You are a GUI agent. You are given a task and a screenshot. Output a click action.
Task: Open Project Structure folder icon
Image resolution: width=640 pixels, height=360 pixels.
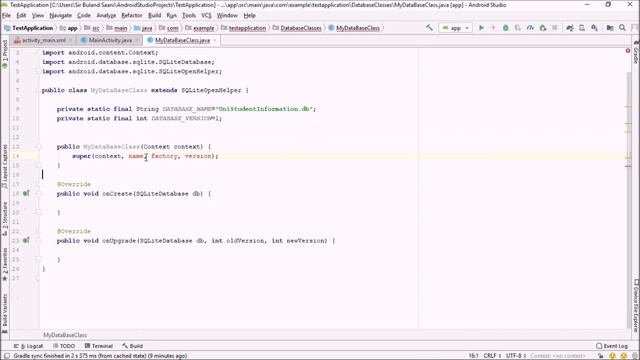tap(610, 28)
